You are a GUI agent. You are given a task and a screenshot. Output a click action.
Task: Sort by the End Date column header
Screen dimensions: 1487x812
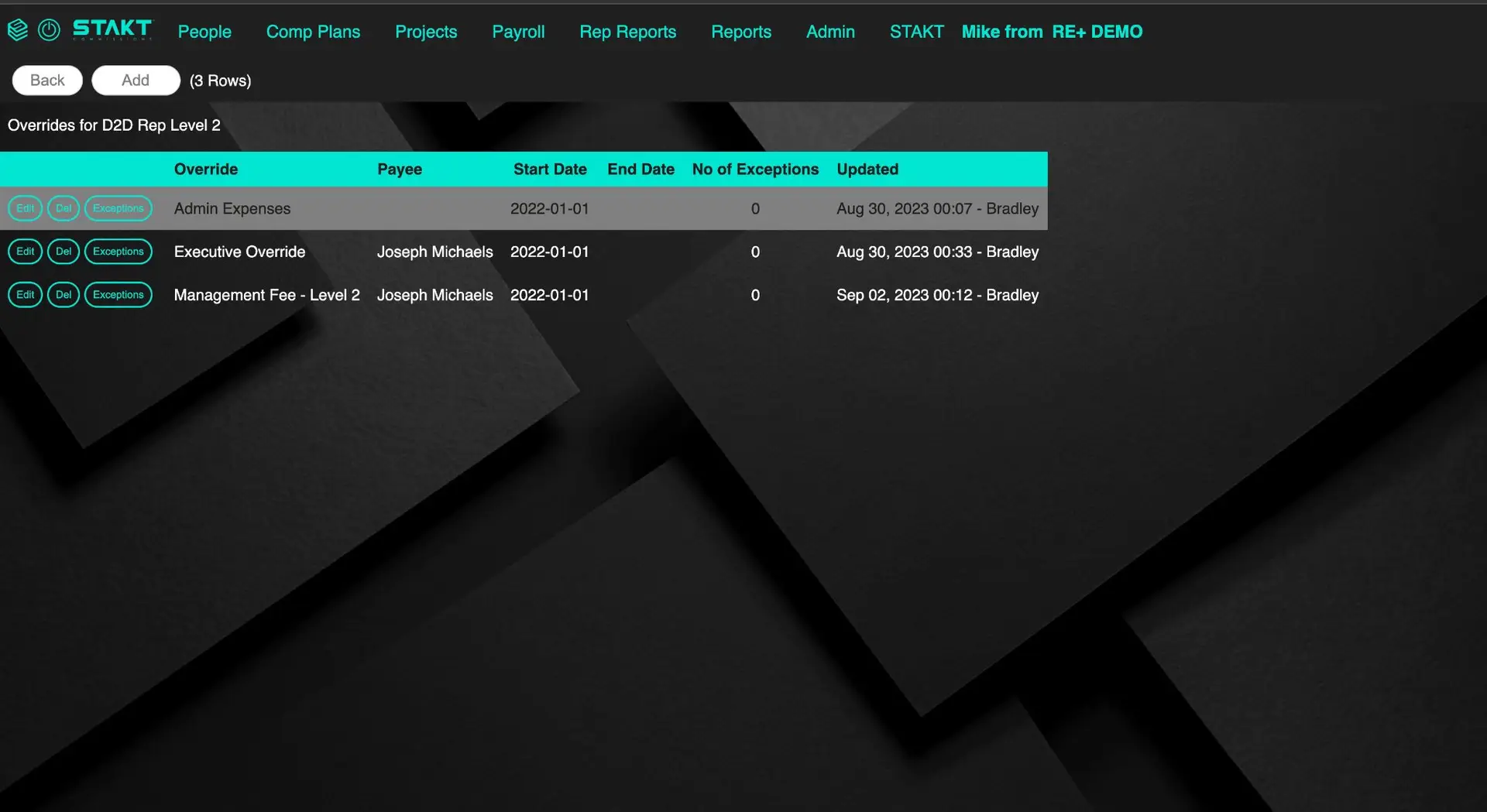point(640,170)
